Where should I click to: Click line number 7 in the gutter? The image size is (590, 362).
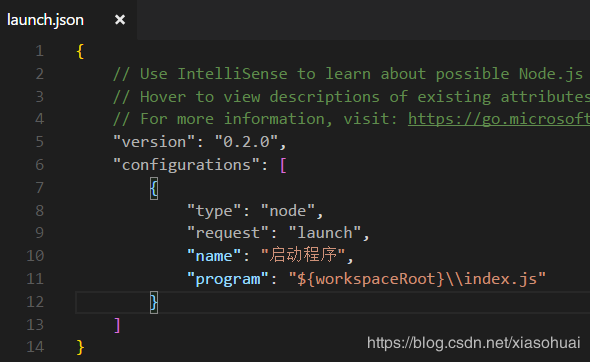(40, 188)
